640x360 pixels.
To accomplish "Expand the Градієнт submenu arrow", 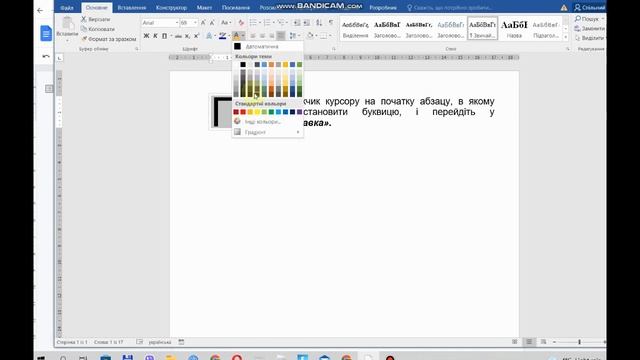I will (298, 132).
